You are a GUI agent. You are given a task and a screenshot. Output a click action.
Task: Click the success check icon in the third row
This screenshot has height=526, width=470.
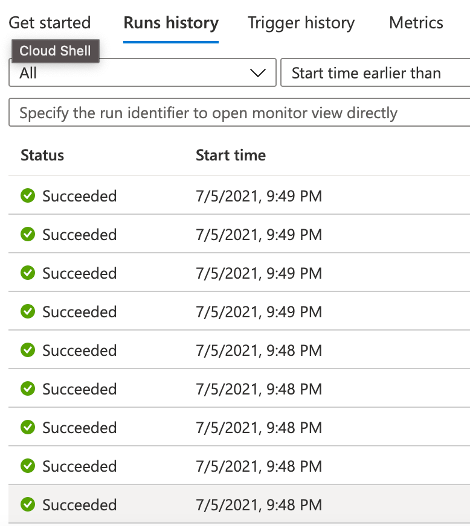tap(28, 273)
